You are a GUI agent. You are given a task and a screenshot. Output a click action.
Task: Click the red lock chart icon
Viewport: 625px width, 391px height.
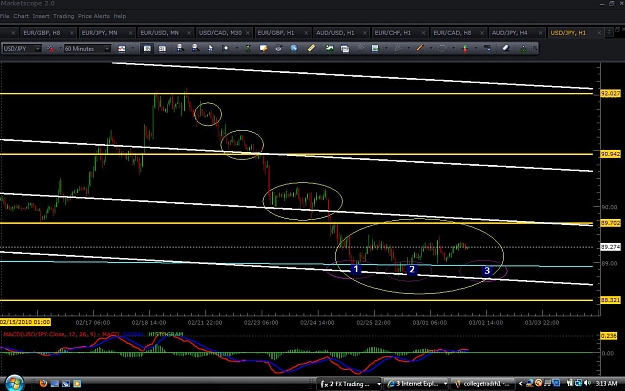(50, 49)
